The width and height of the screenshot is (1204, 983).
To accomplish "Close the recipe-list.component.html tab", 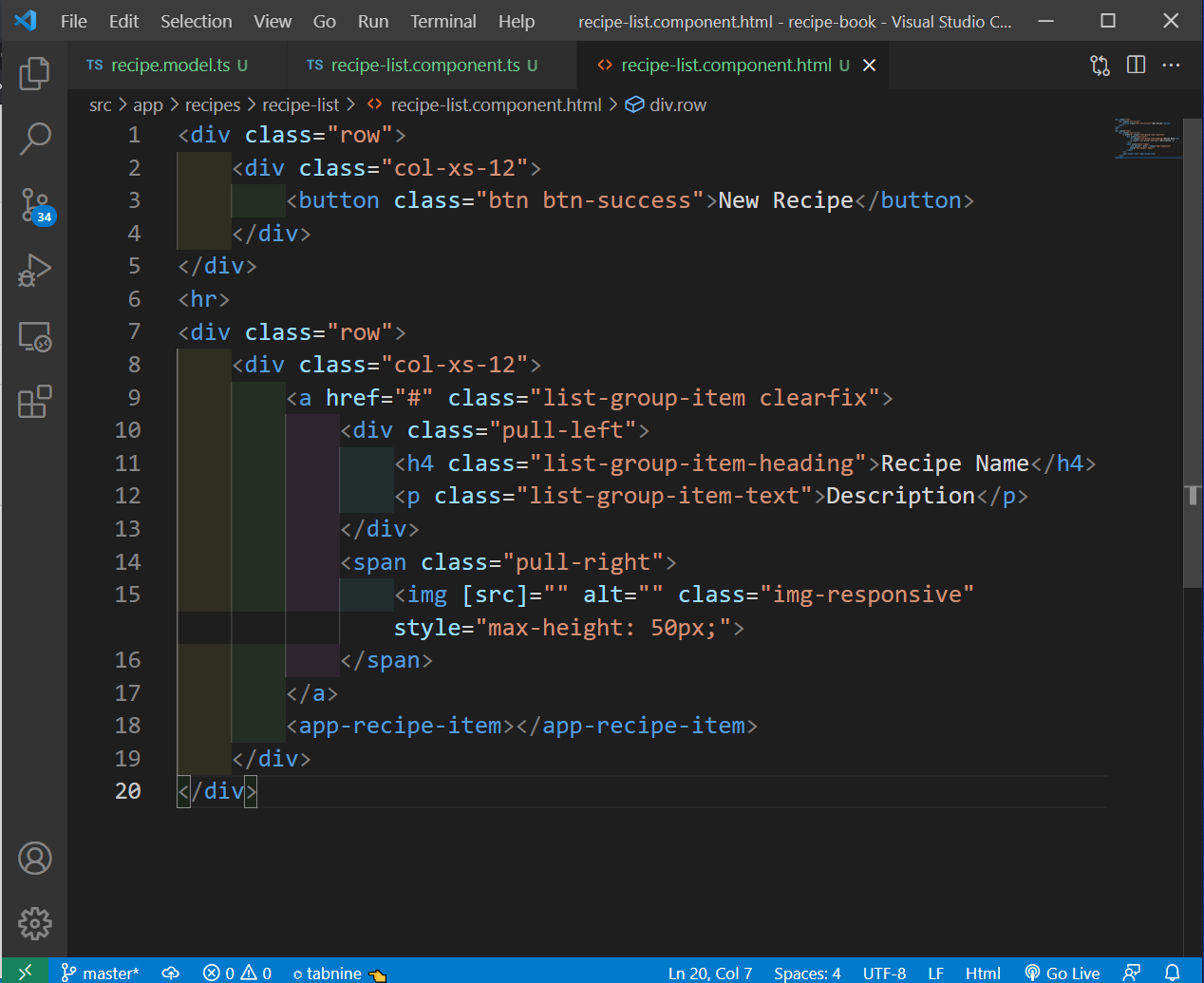I will tap(869, 65).
